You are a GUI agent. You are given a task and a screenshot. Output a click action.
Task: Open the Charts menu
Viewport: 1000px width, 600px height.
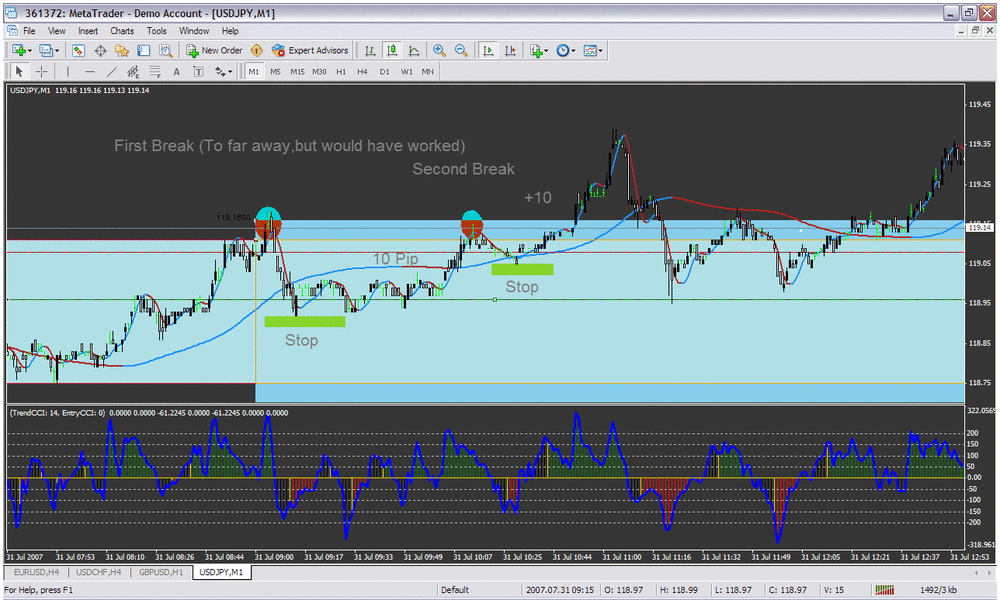coord(122,31)
